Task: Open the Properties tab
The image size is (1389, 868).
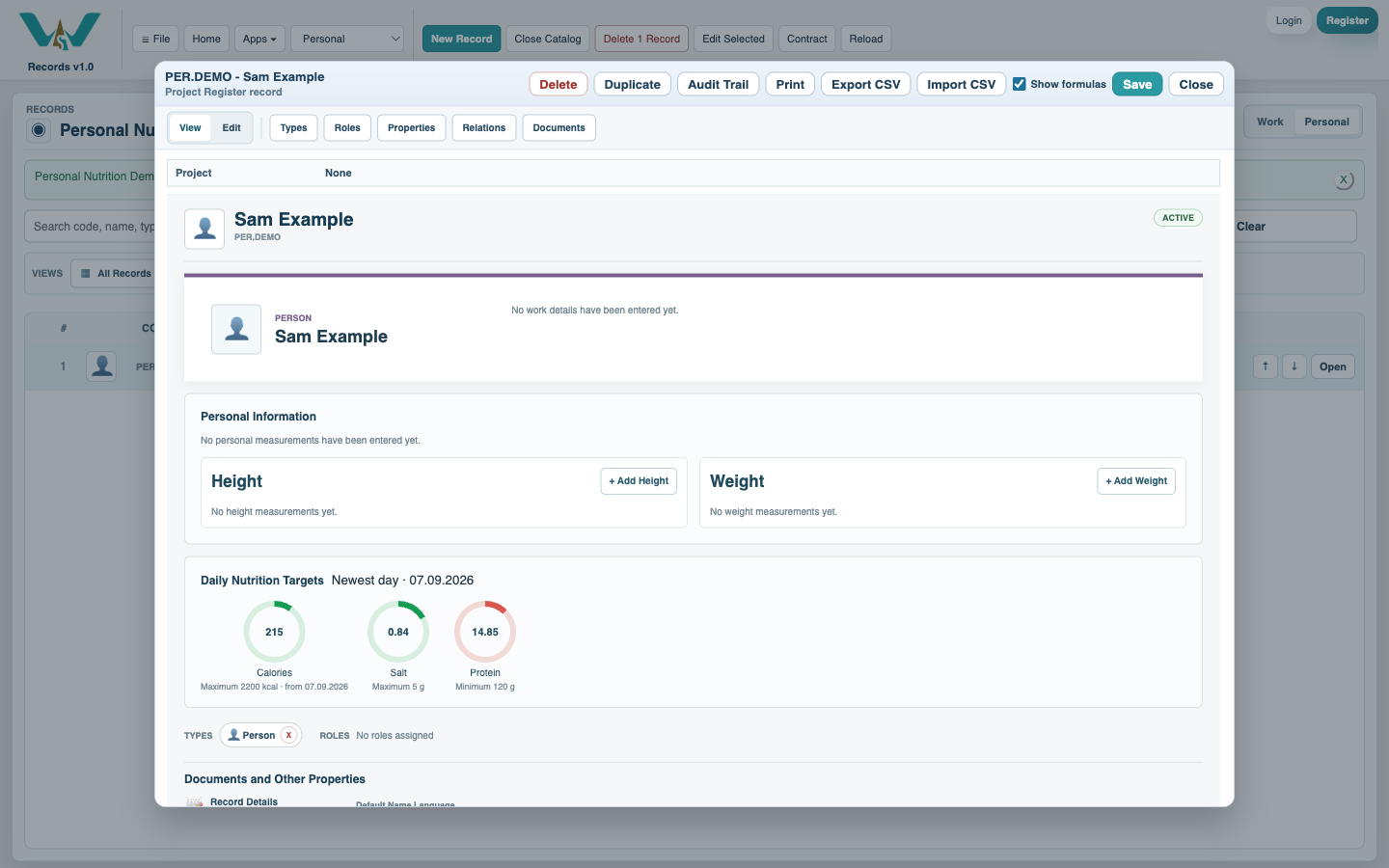Action: pyautogui.click(x=411, y=127)
